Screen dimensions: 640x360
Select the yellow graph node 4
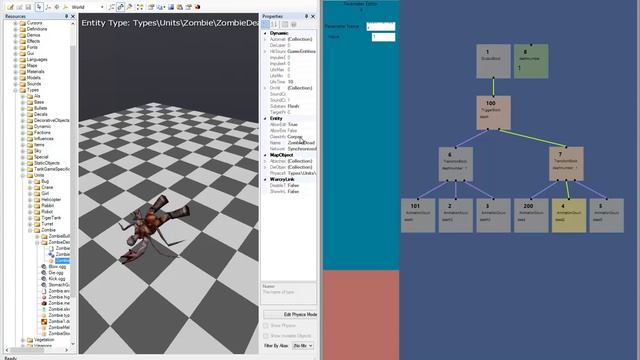569,216
